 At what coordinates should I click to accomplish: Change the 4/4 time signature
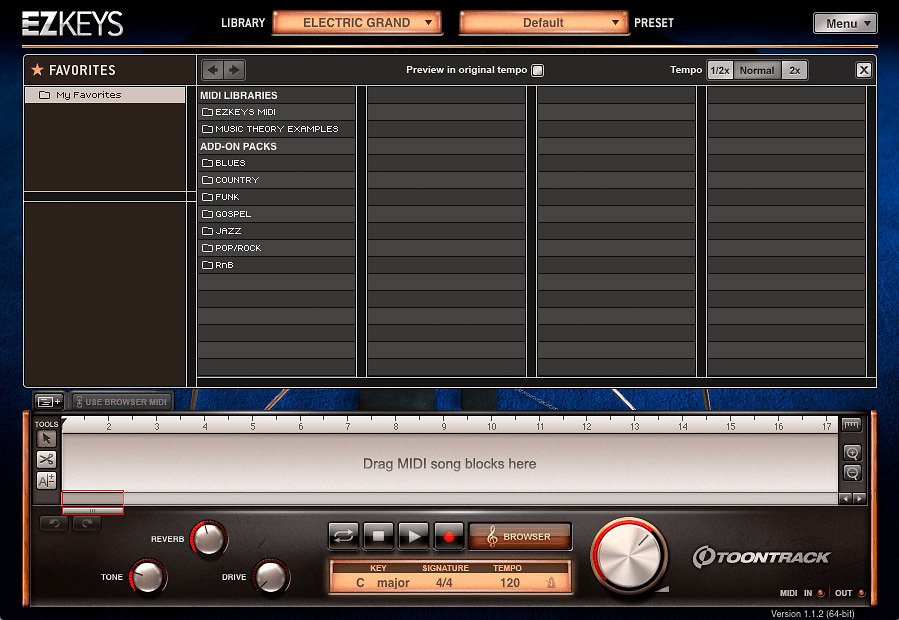click(x=444, y=583)
